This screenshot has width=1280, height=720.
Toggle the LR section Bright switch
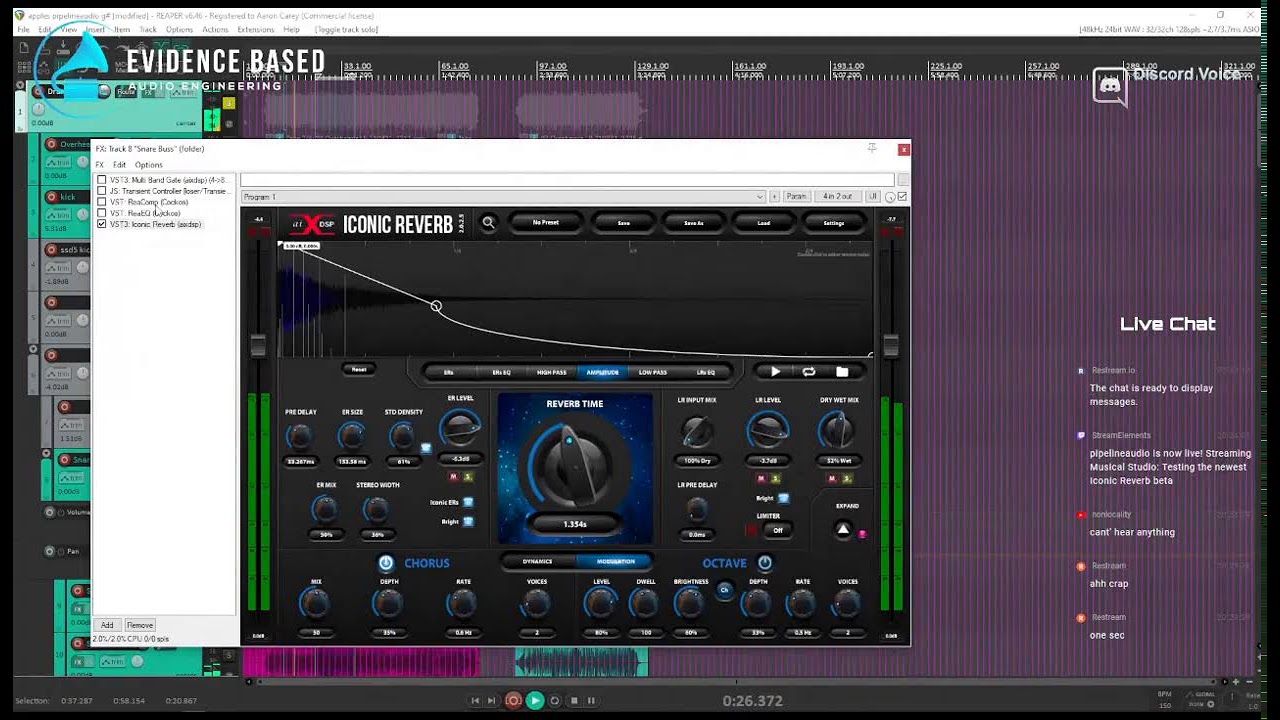tap(783, 498)
